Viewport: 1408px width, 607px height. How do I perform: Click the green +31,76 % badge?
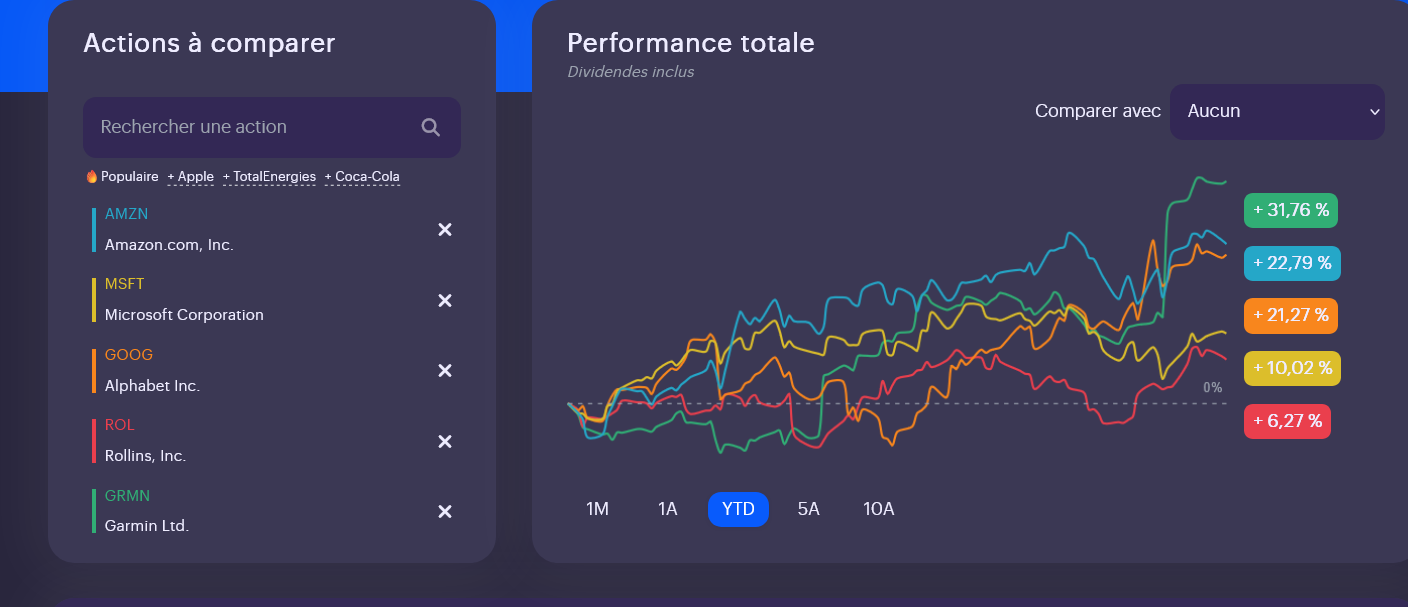pos(1290,210)
